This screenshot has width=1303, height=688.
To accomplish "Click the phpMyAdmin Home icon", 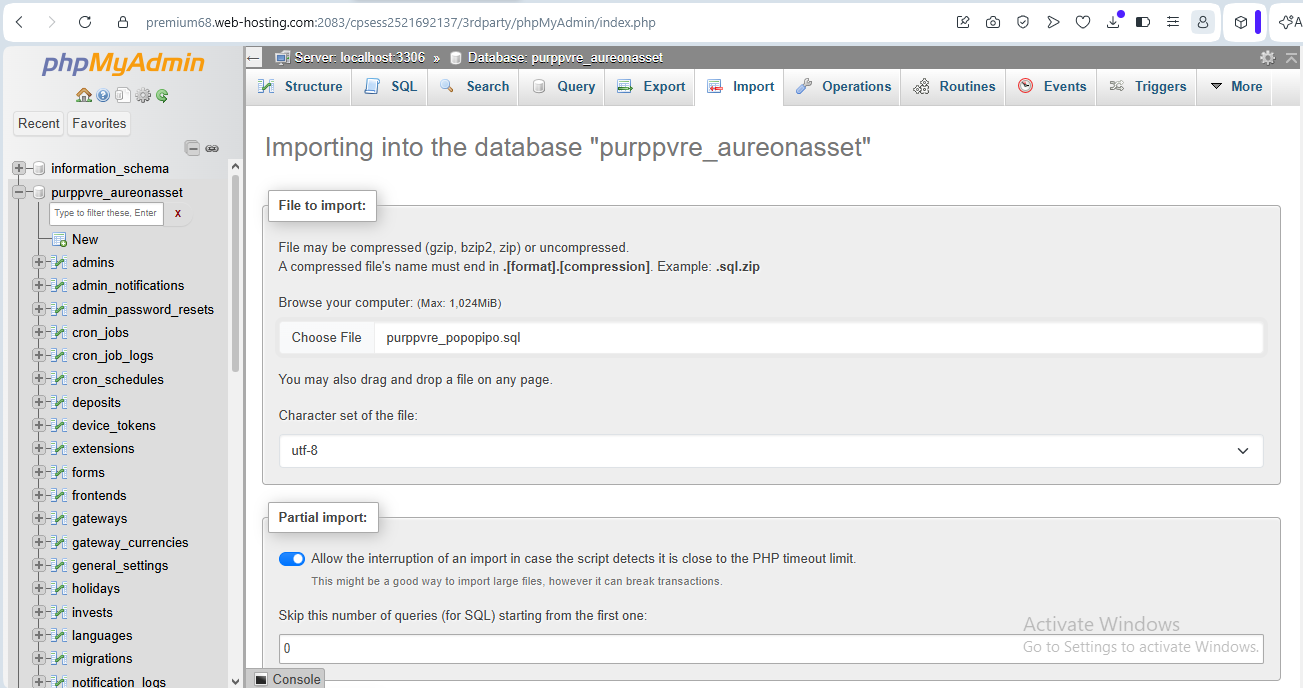I will (x=84, y=96).
